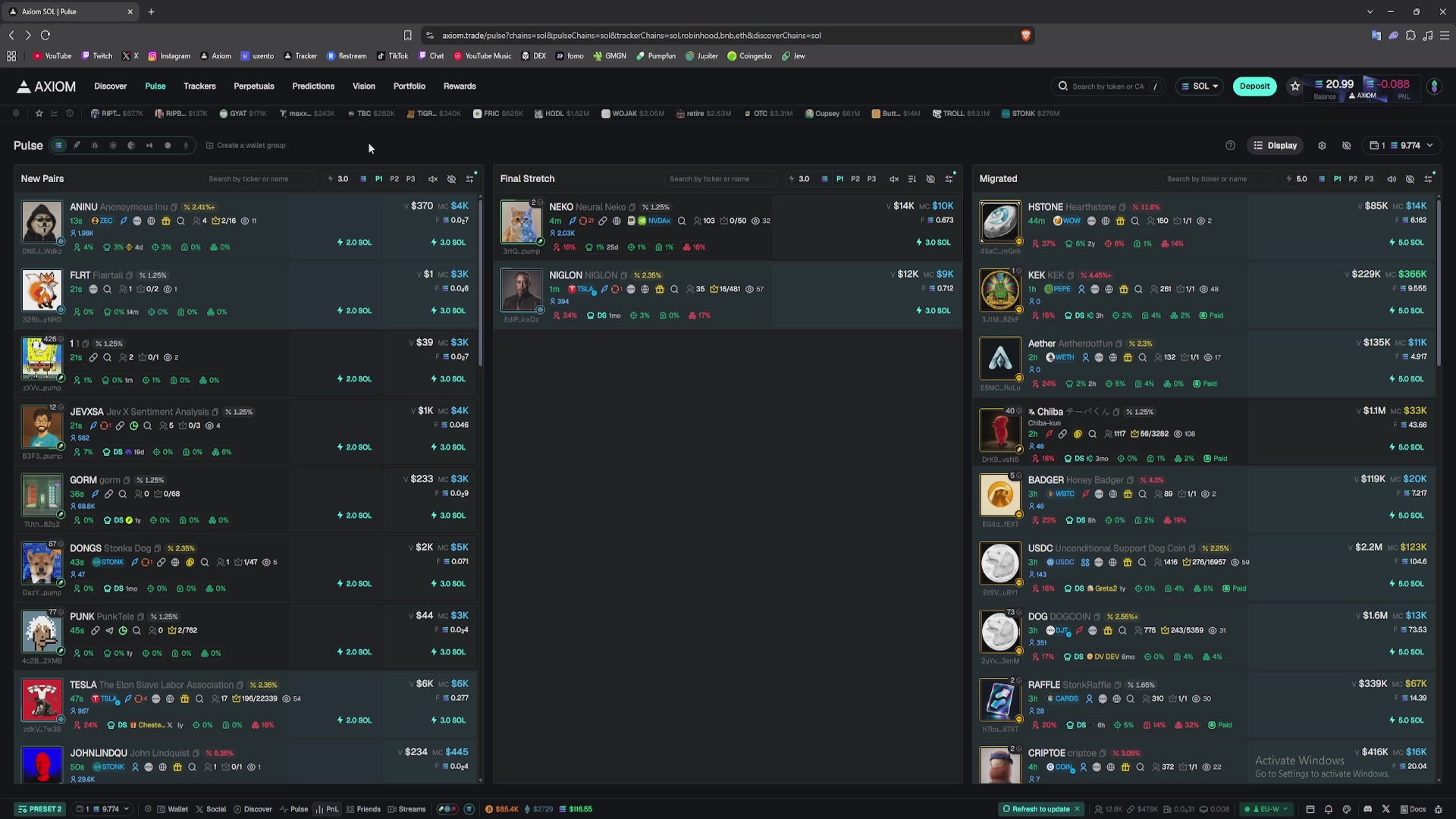Dismiss the Refresh to update notice
1456x819 pixels.
1077,809
